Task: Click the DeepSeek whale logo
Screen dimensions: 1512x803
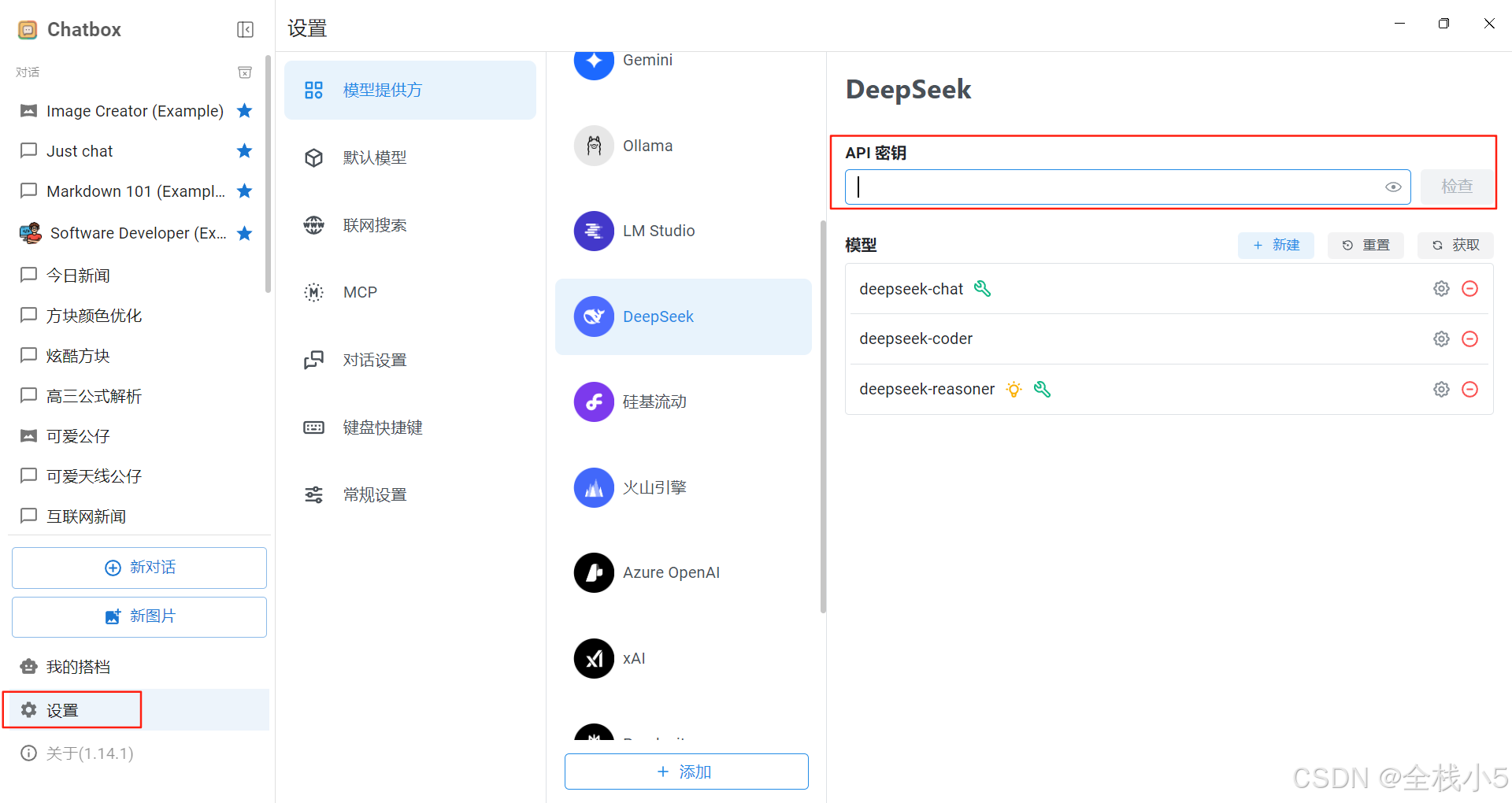Action: pyautogui.click(x=594, y=316)
